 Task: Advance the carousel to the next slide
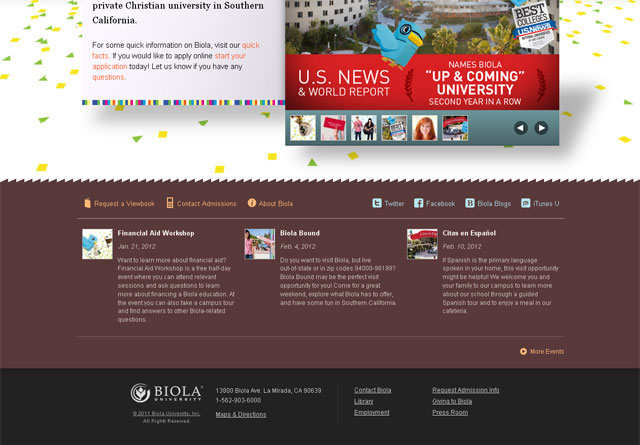pyautogui.click(x=541, y=128)
